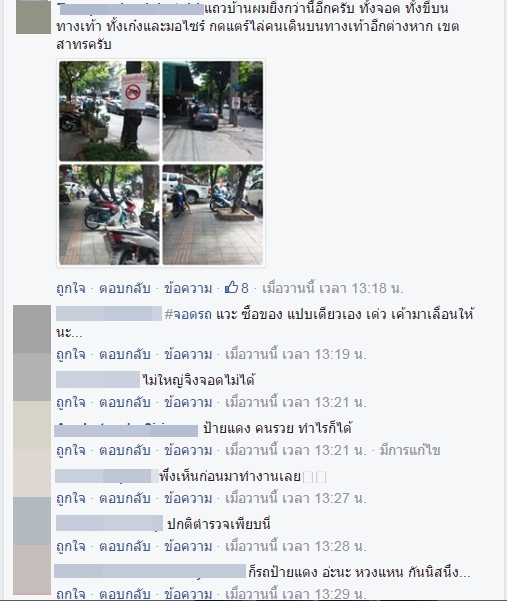
Task: Click the thumbs-up like count icon
Action: click(231, 287)
